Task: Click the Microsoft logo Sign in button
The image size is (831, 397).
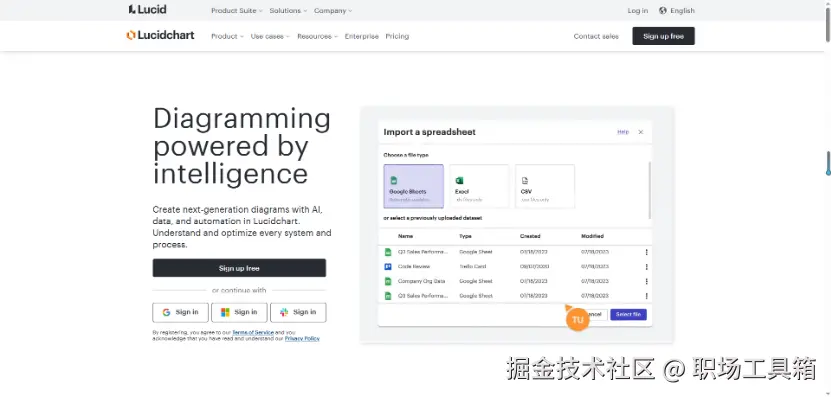Action: click(239, 312)
